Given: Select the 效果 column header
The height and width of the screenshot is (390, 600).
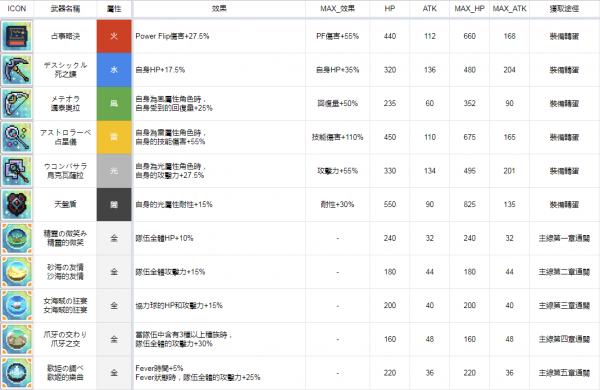Looking at the screenshot, I should 219,8.
